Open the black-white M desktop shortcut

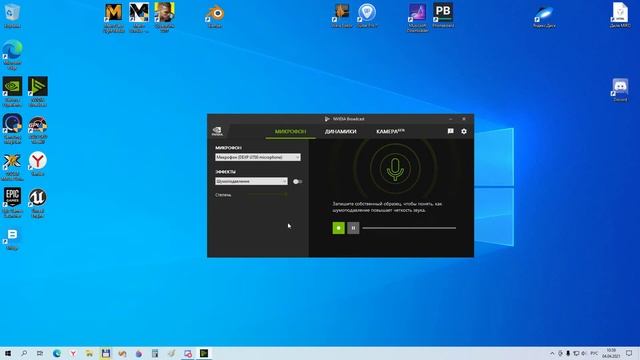[139, 18]
